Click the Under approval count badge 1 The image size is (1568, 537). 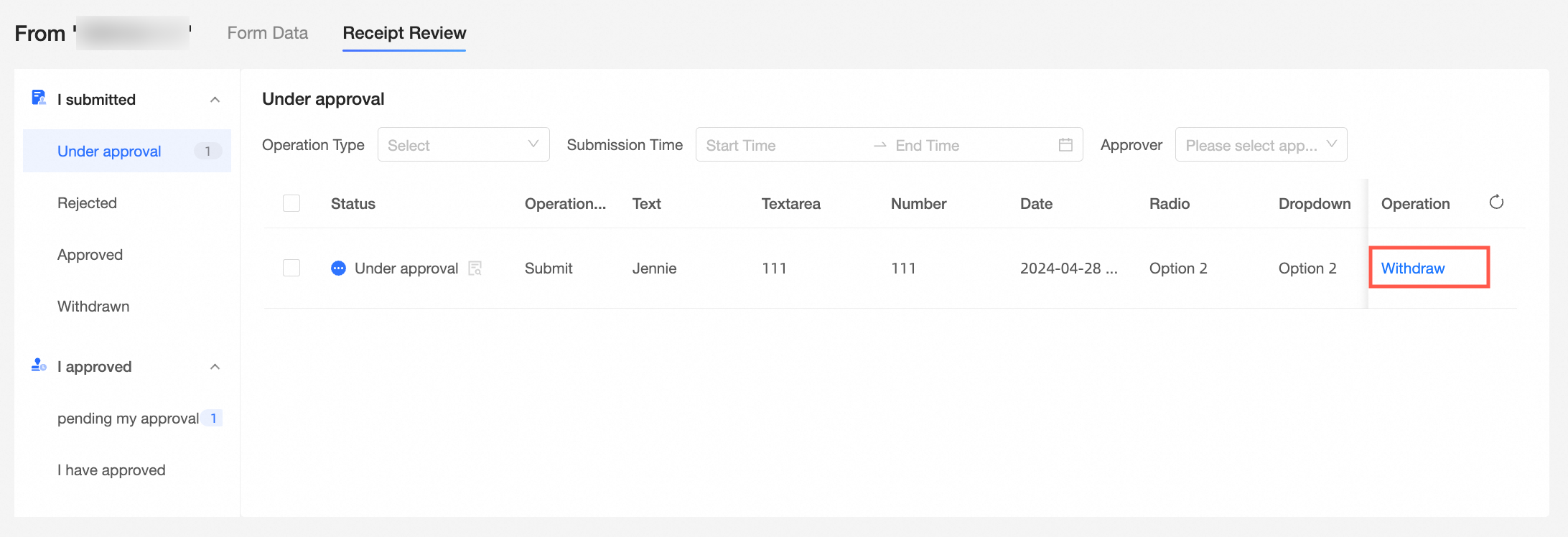208,151
